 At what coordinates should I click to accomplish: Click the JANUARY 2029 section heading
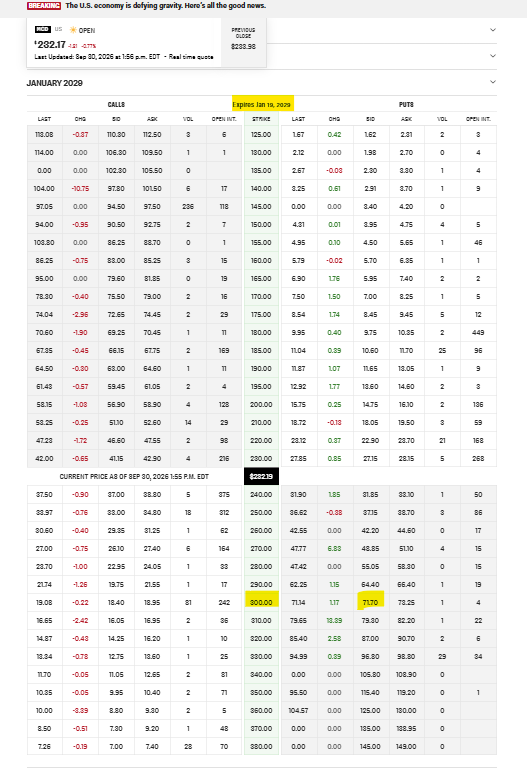55,83
